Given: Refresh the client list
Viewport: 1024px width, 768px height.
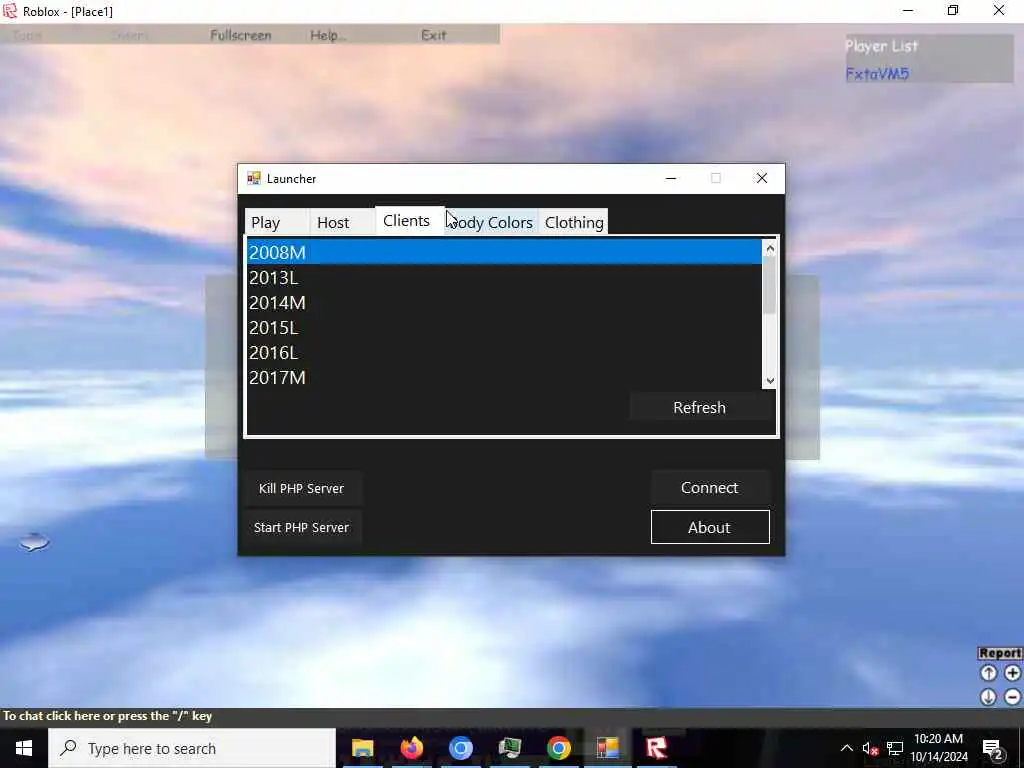Looking at the screenshot, I should (699, 408).
